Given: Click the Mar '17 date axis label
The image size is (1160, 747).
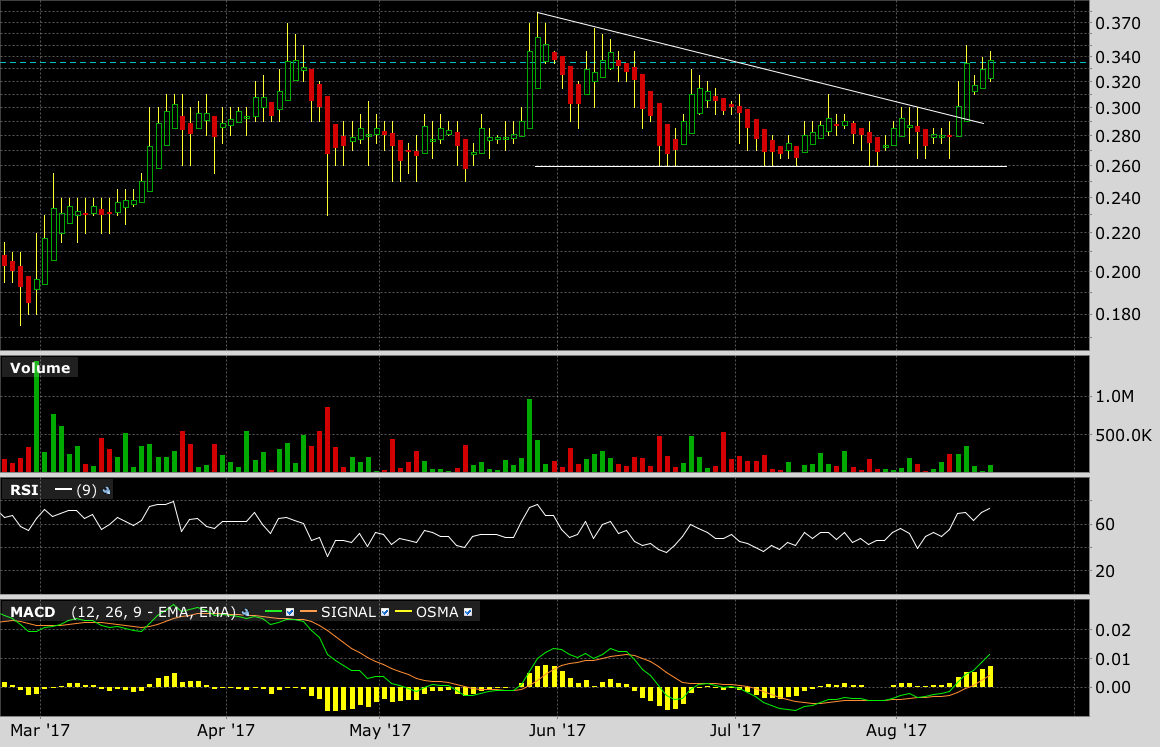Looking at the screenshot, I should coord(40,731).
